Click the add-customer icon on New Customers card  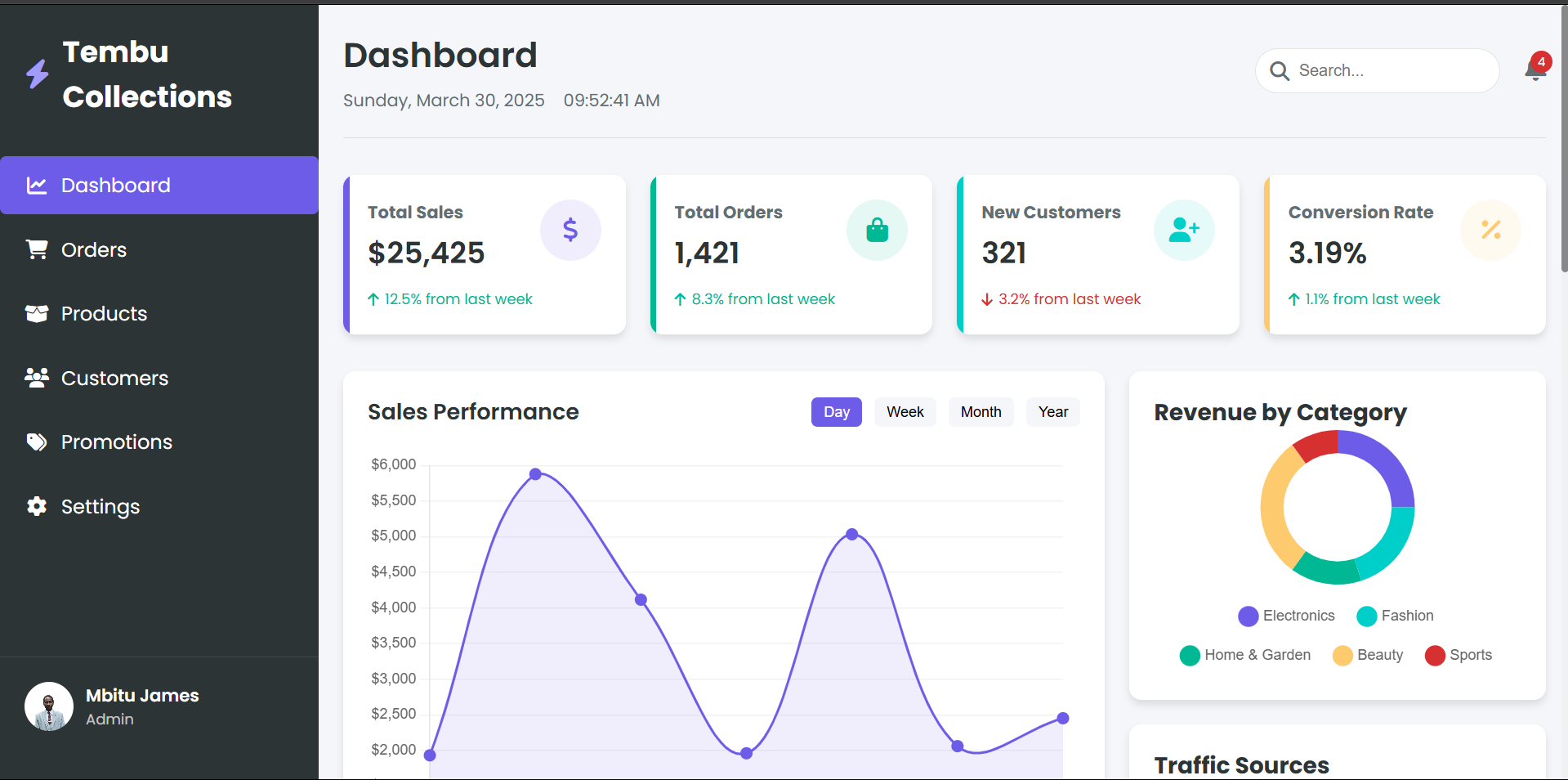pos(1183,230)
